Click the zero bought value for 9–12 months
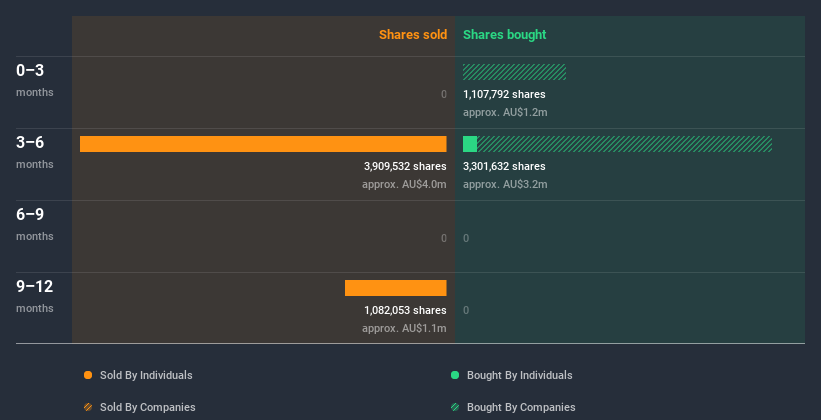Viewport: 821px width, 420px height. click(x=466, y=310)
